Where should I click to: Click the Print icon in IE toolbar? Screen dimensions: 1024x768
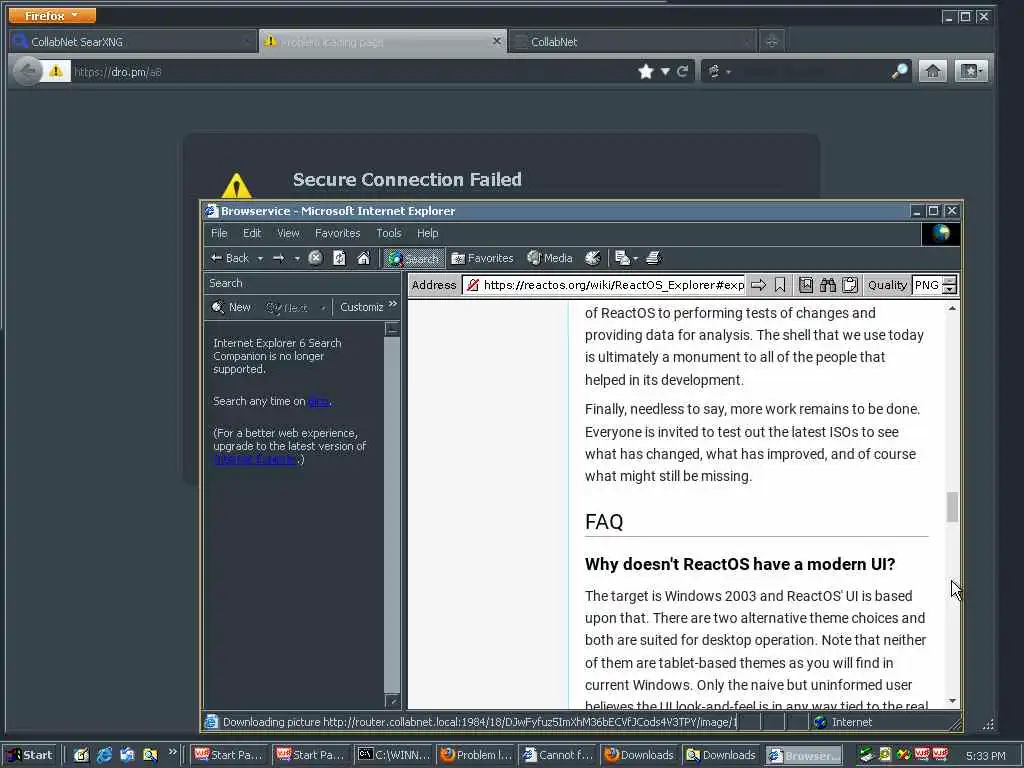[654, 258]
